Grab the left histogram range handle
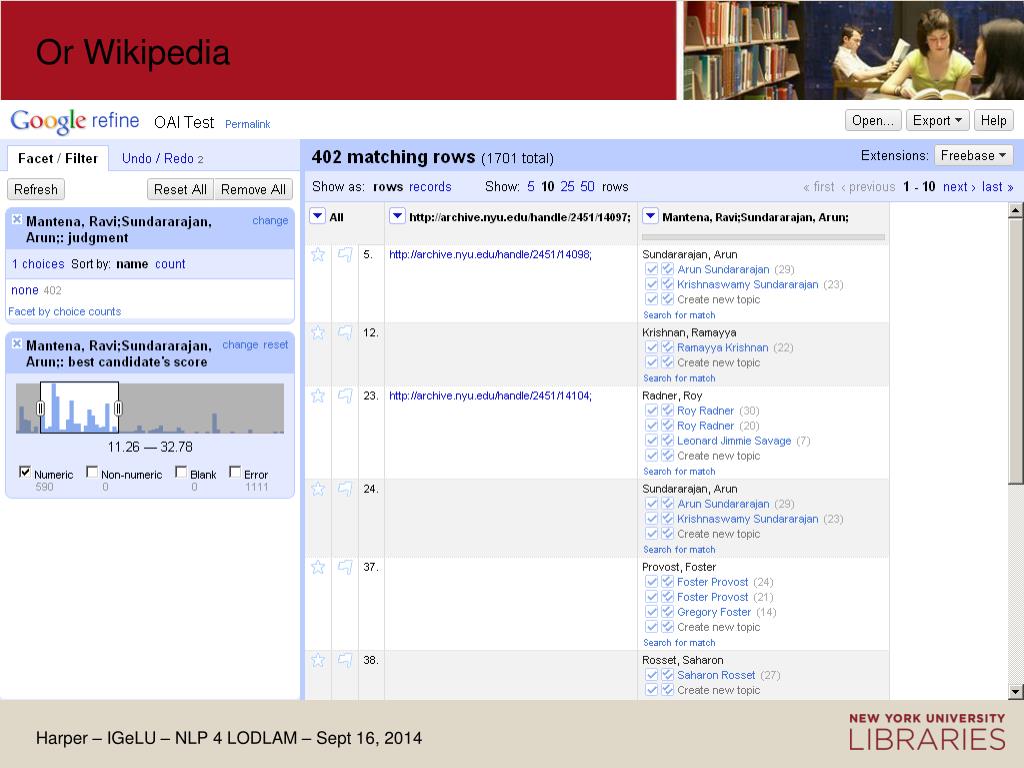Screen dimensions: 1024x768 pyautogui.click(x=40, y=408)
